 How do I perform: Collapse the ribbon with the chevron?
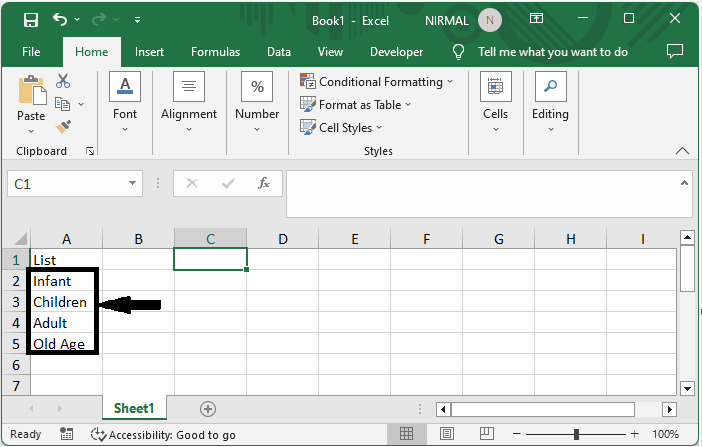682,151
